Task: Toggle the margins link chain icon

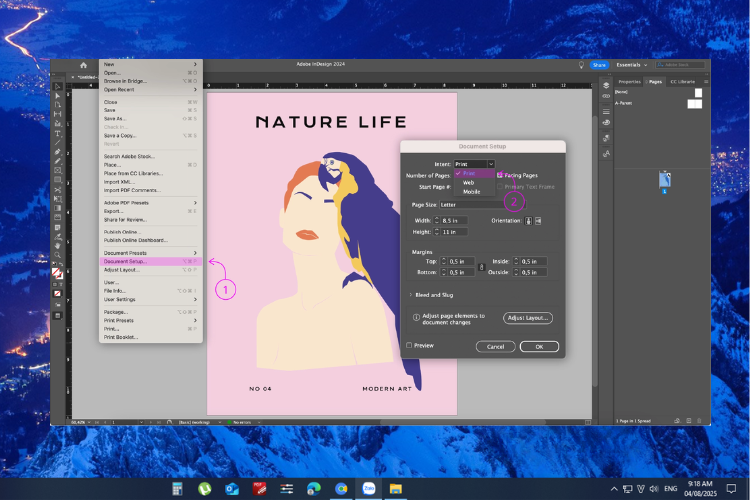Action: pos(481,267)
